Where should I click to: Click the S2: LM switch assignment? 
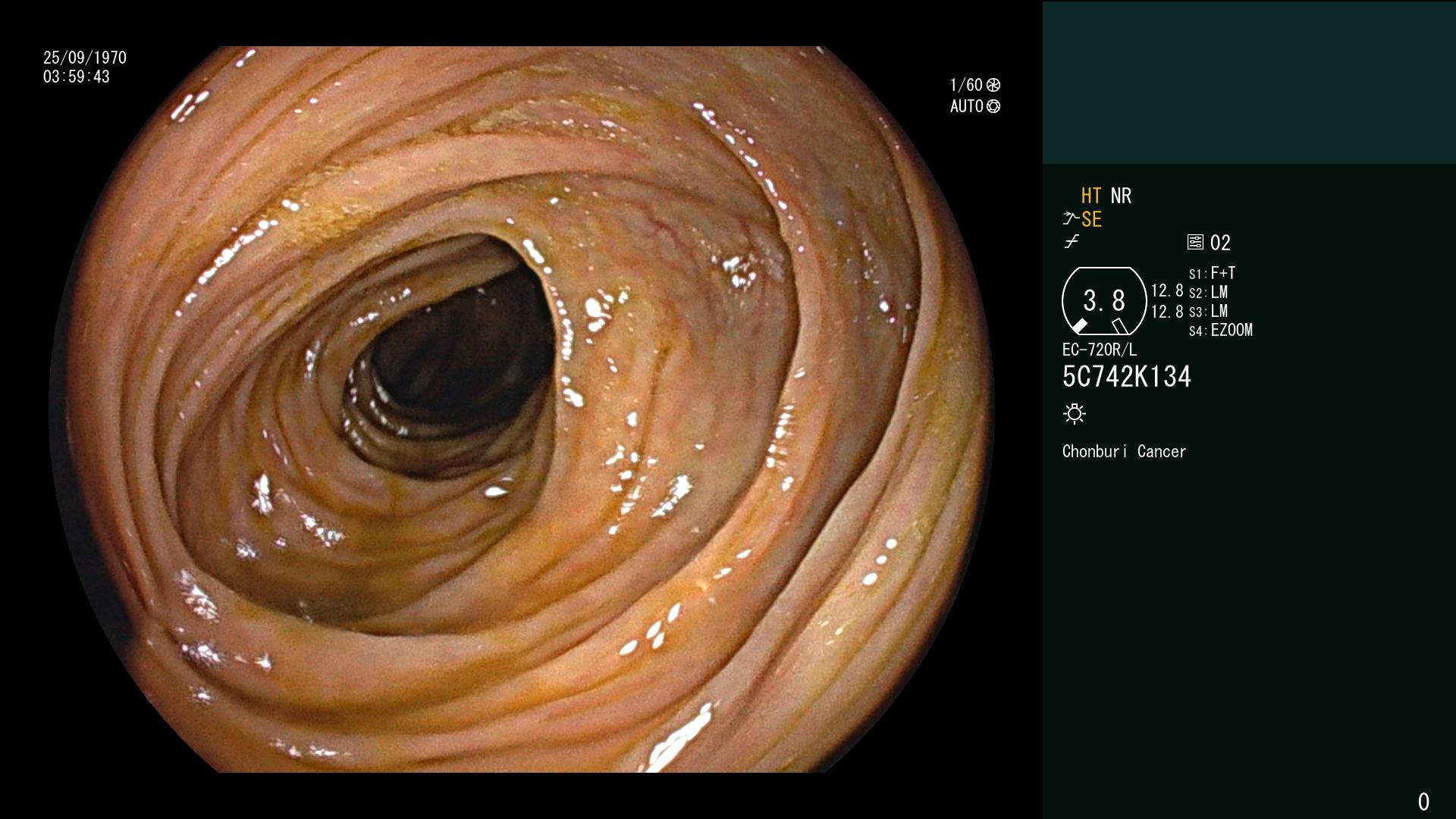pos(1208,292)
